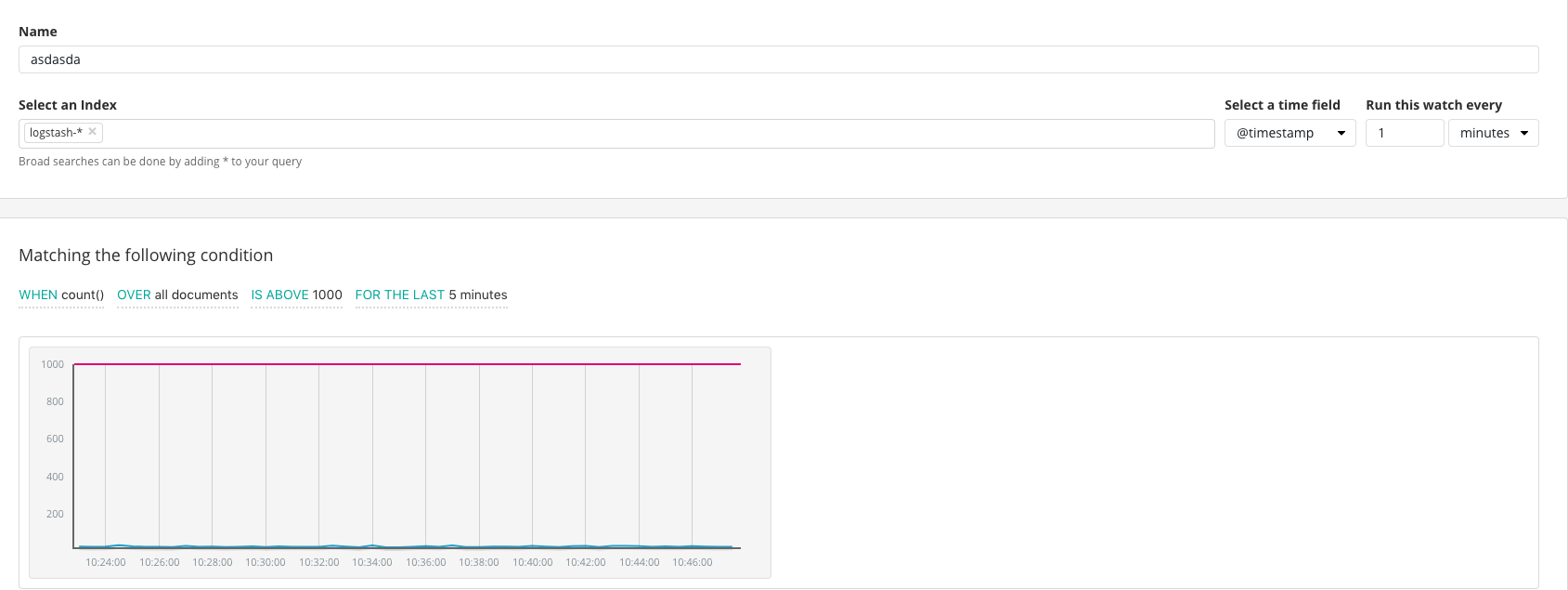Viewport: 1568px width, 590px height.
Task: Change the IS ABOVE 1000 threshold
Action: pos(296,295)
